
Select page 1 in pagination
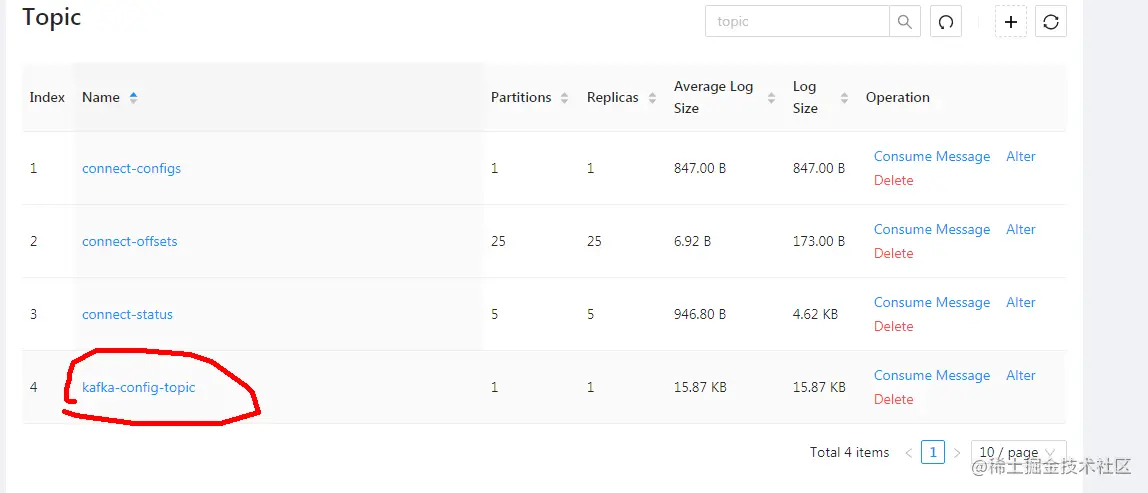(932, 453)
